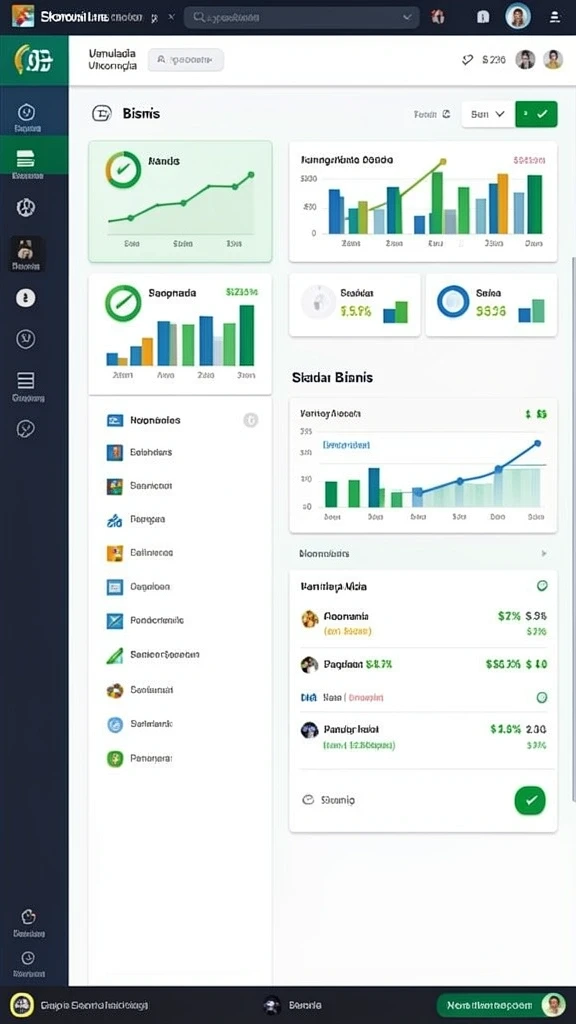This screenshot has width=576, height=1024.
Task: Click the green pencil Sanicer list icon
Action: click(114, 655)
